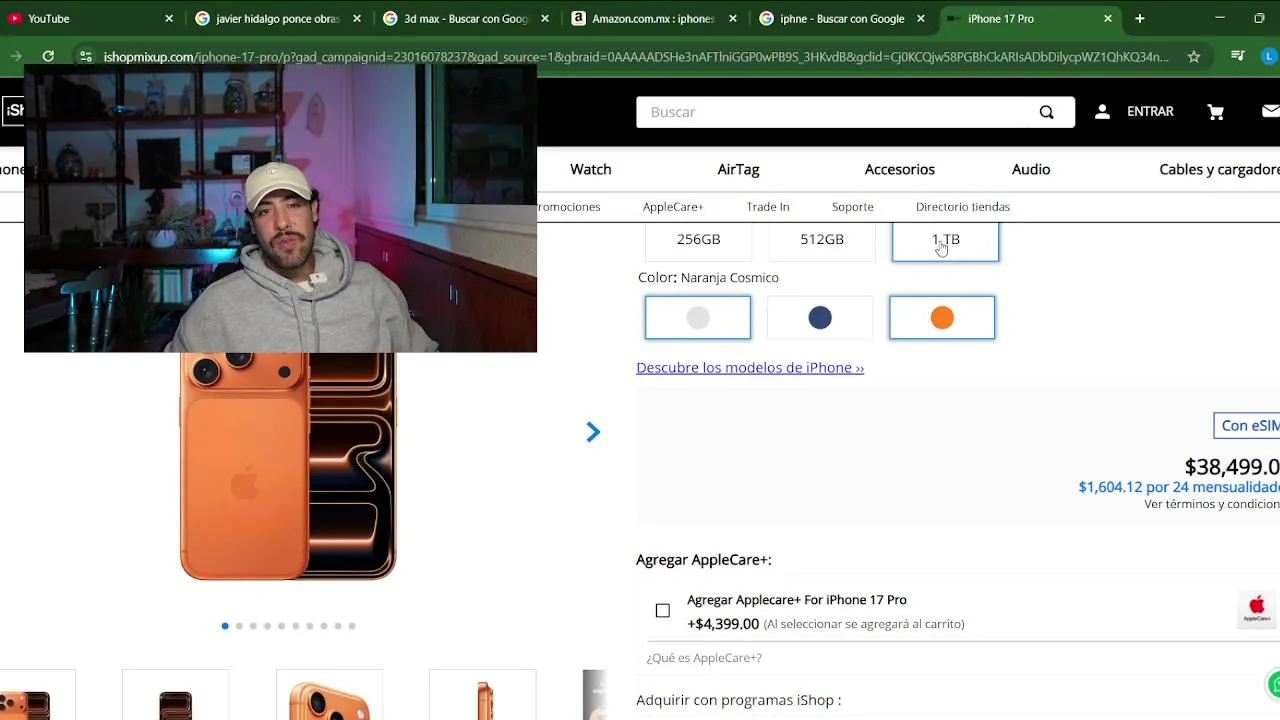The image size is (1280, 720).
Task: Restore down the browser window
Action: [1259, 18]
